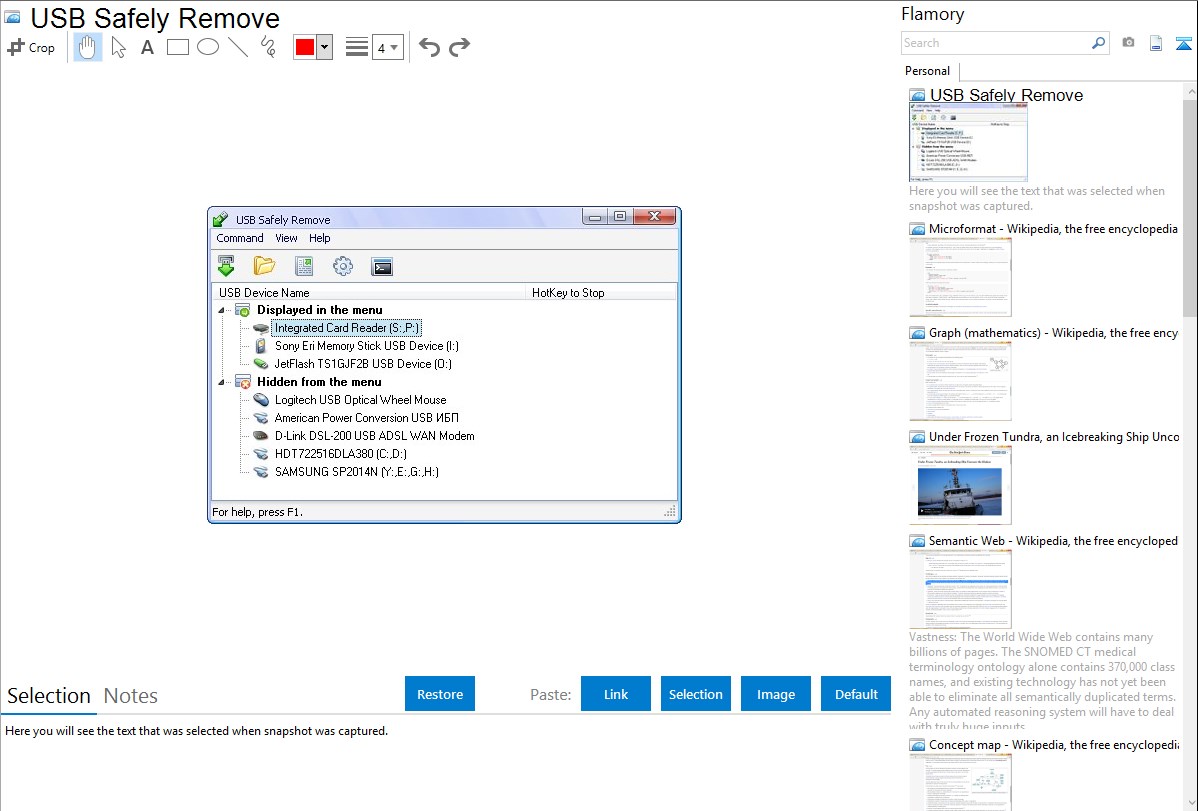Pick the ellipse shape tool
This screenshot has height=811, width=1198.
[208, 47]
